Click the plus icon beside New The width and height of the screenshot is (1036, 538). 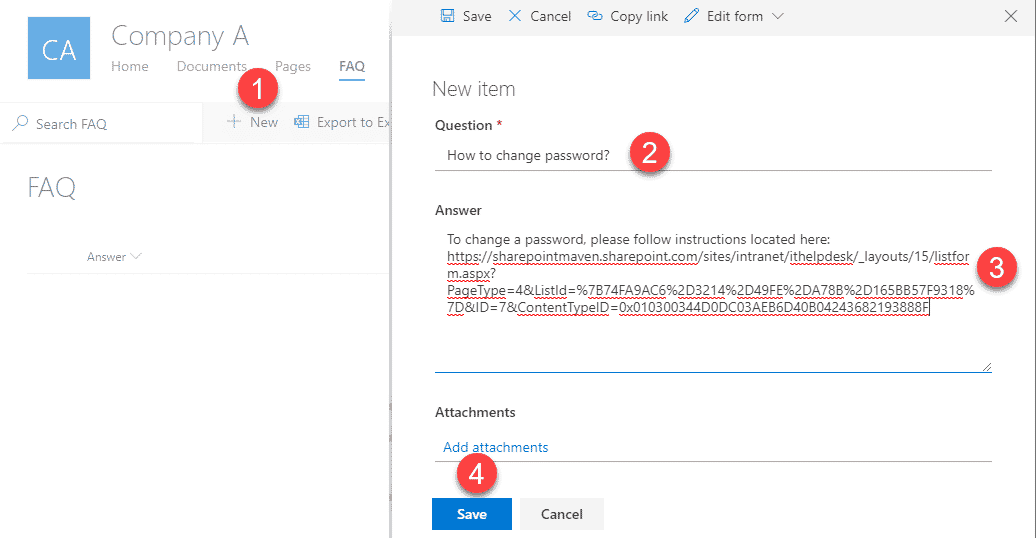(x=233, y=122)
